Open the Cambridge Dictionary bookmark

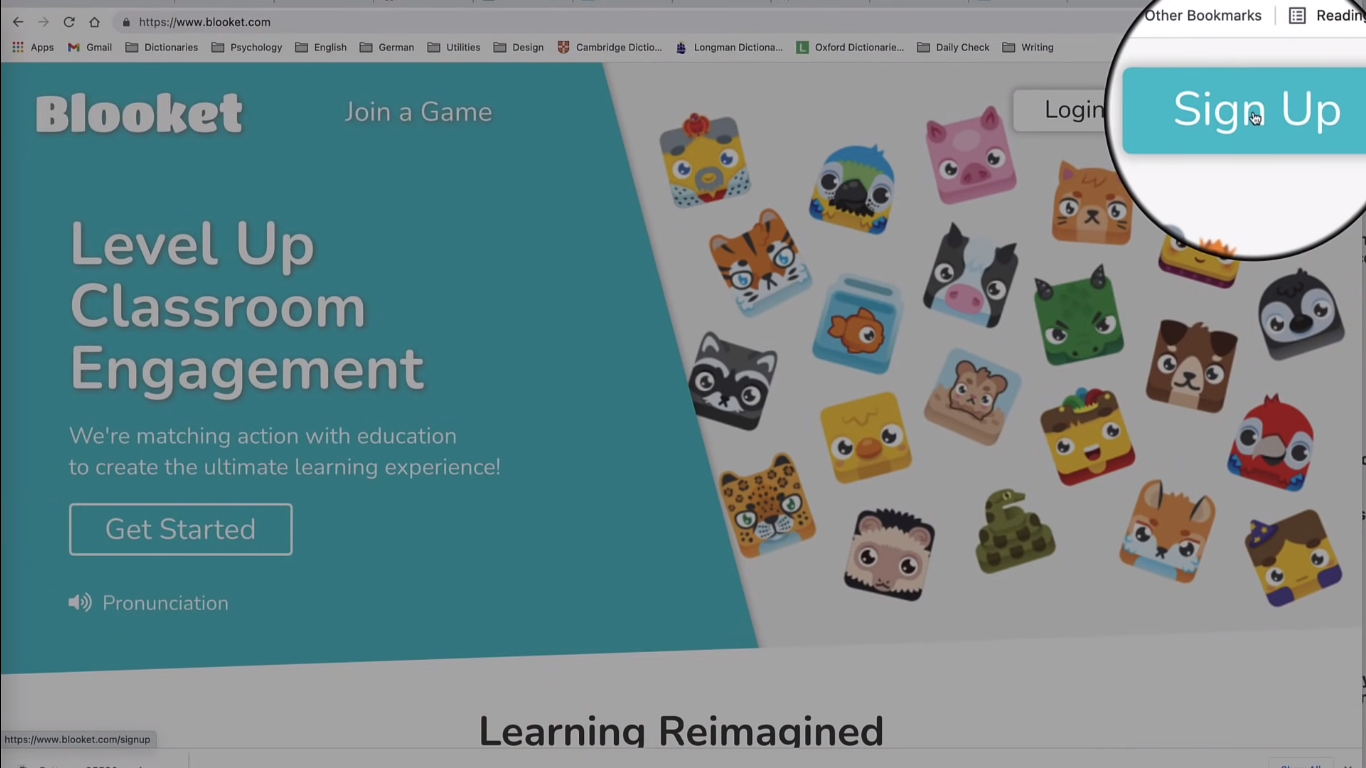(x=610, y=47)
